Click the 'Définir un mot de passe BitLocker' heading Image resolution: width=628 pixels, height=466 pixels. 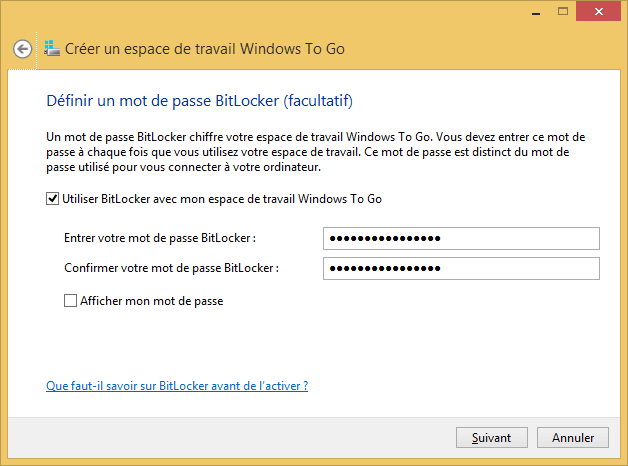[x=200, y=101]
